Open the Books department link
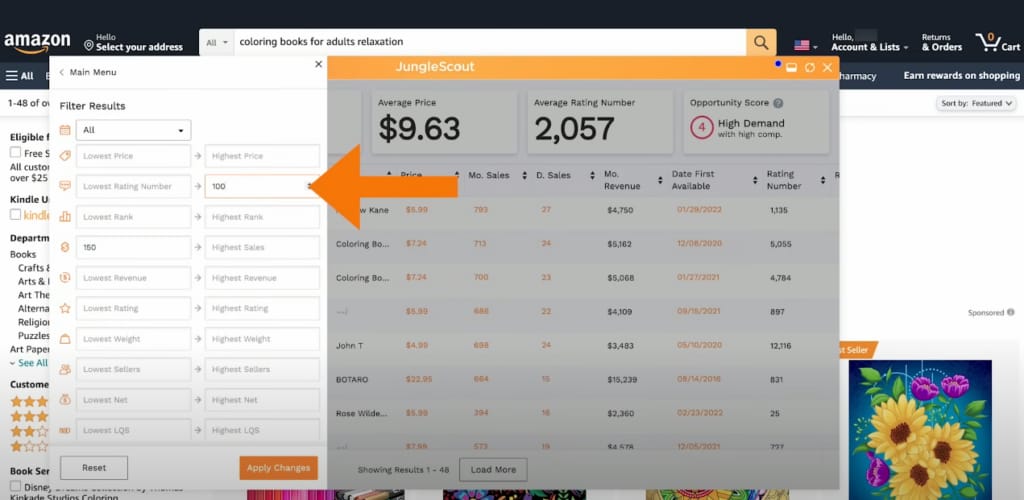 coord(23,254)
